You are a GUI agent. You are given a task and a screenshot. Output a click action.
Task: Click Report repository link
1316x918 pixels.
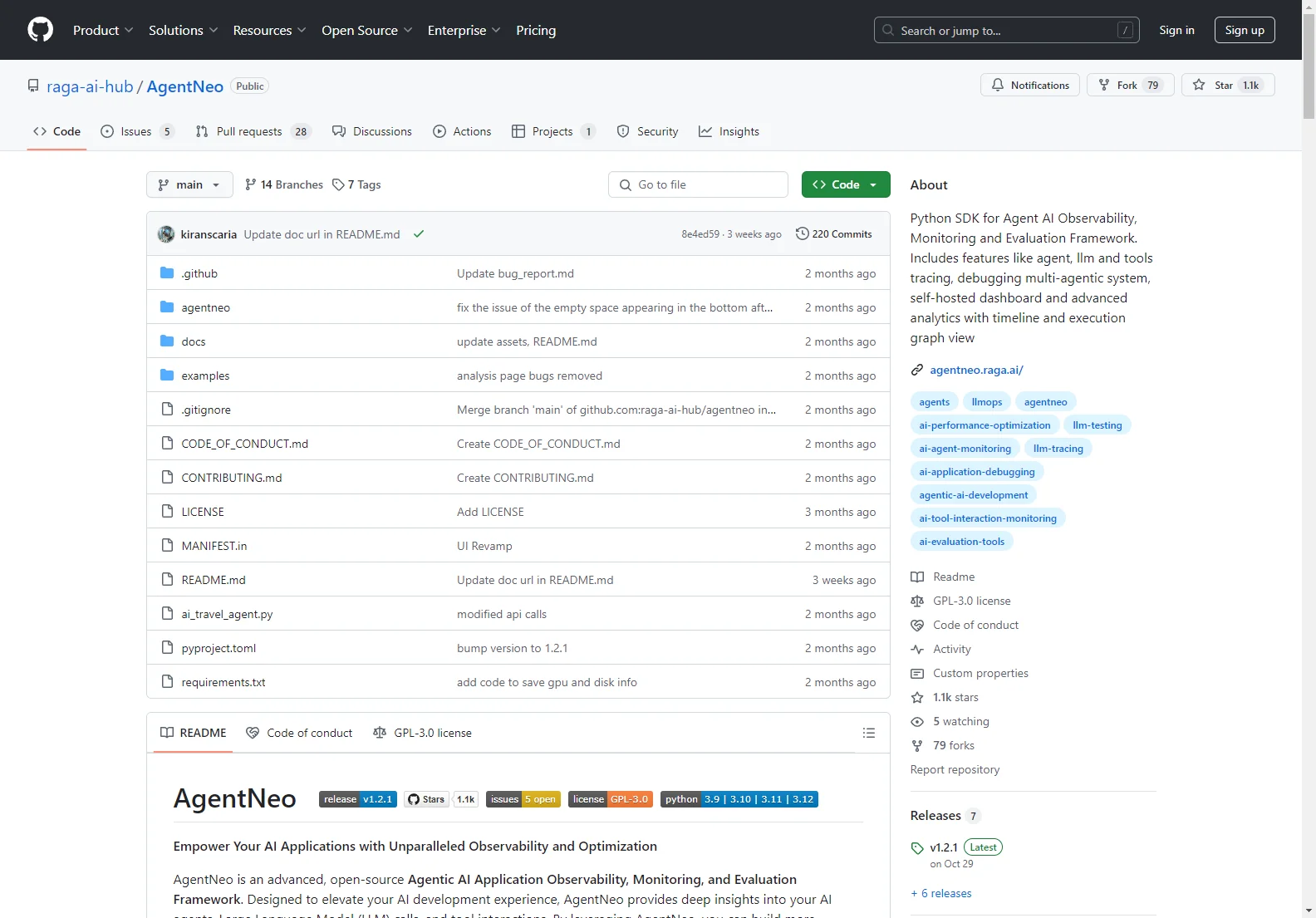955,769
